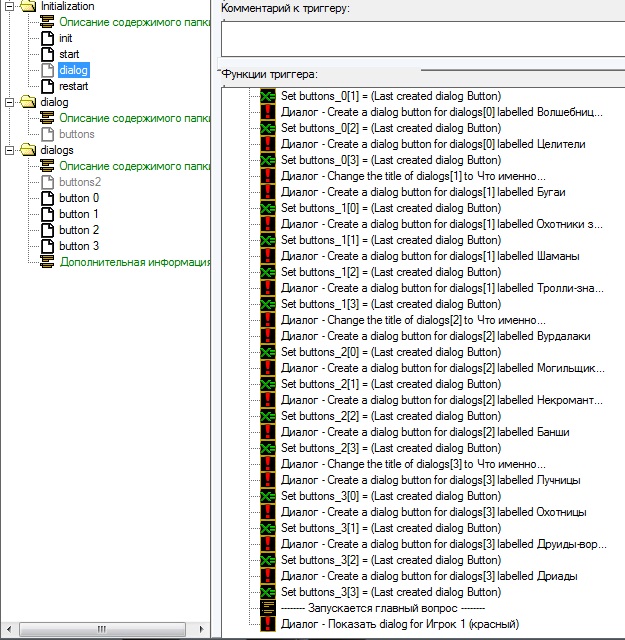This screenshot has width=625, height=640.
Task: Select the Дополнительная информация comment
Action: tap(135, 262)
